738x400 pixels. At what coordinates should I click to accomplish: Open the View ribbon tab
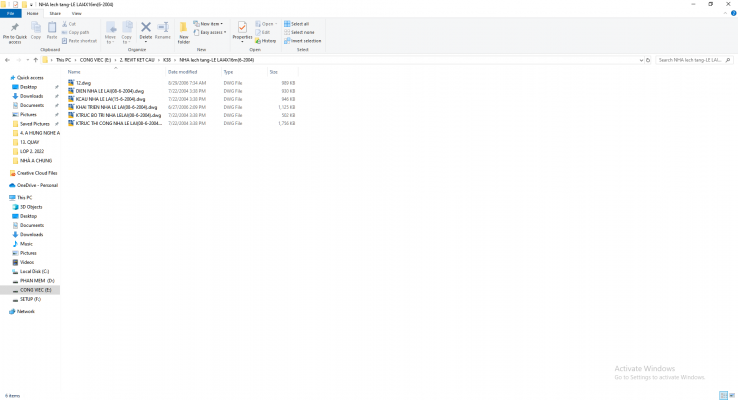[78, 13]
